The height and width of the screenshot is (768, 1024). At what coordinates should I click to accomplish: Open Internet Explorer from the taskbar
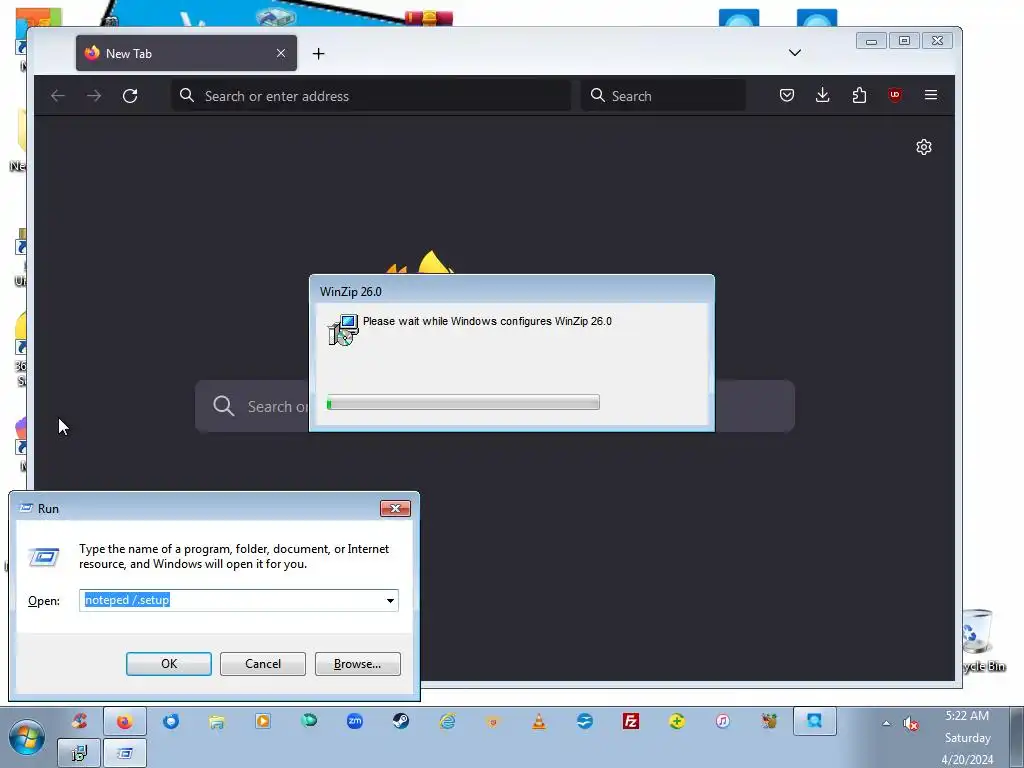pyautogui.click(x=447, y=722)
